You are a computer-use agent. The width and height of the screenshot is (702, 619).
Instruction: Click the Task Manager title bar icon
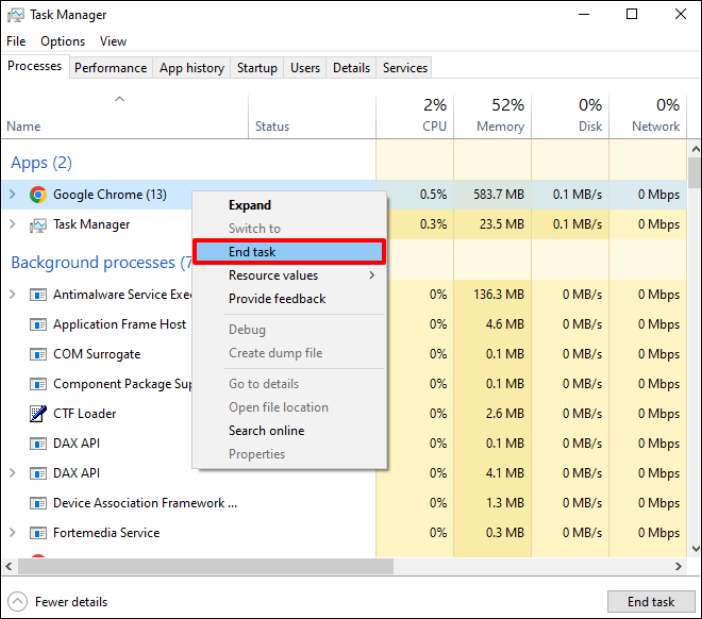12,15
